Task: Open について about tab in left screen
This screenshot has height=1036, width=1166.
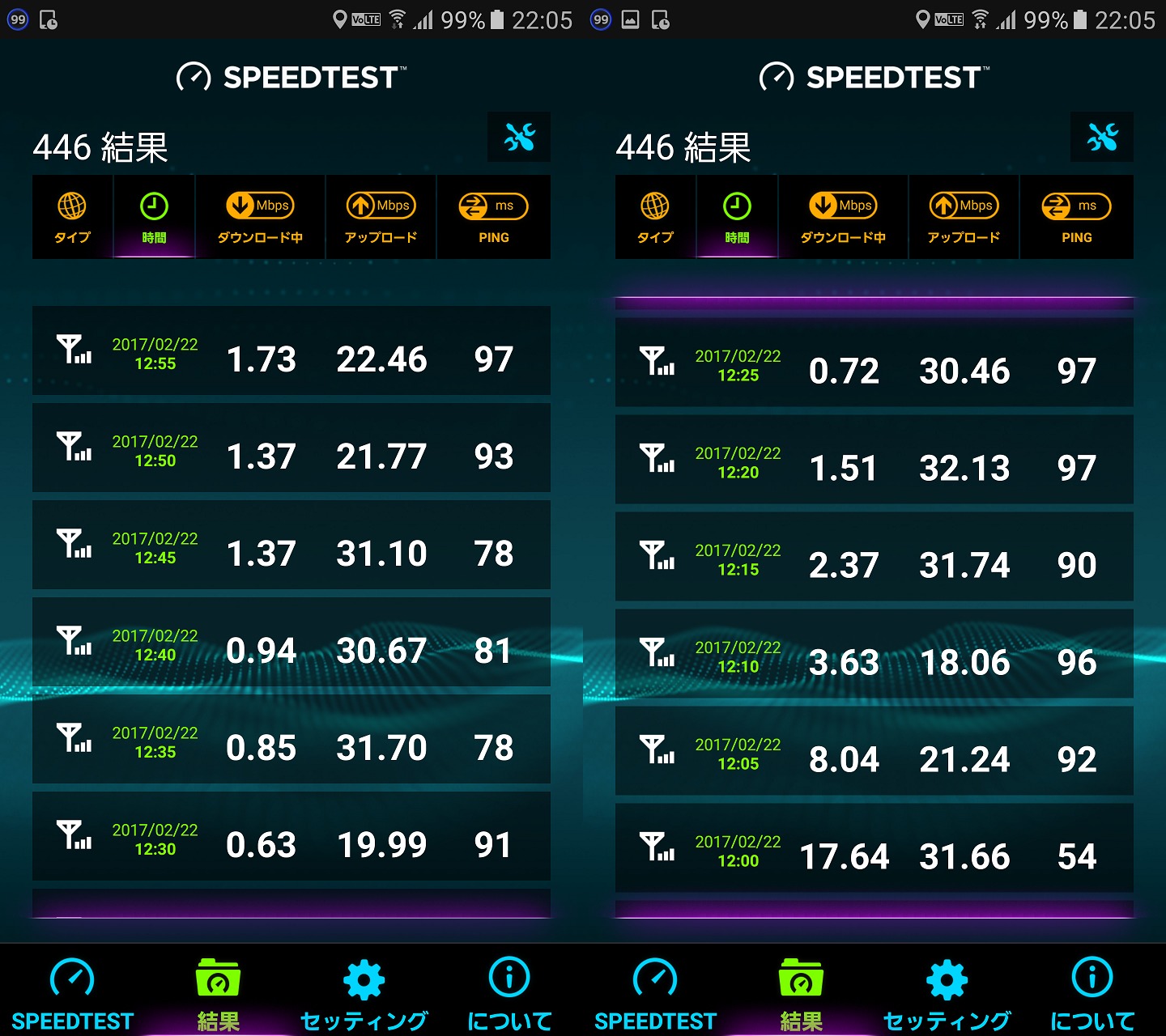Action: point(510,995)
